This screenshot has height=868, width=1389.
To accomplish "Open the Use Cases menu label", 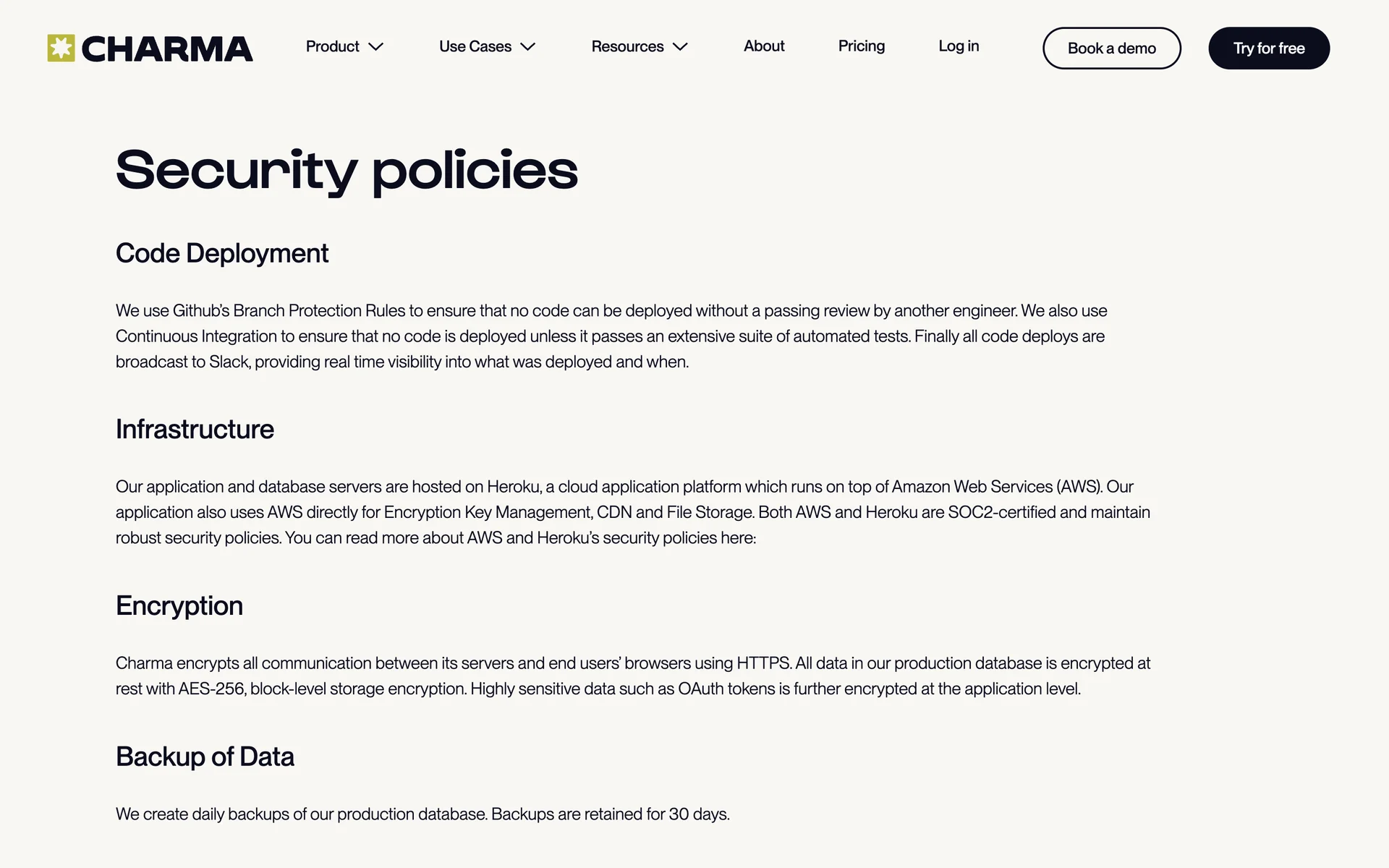I will 475,46.
